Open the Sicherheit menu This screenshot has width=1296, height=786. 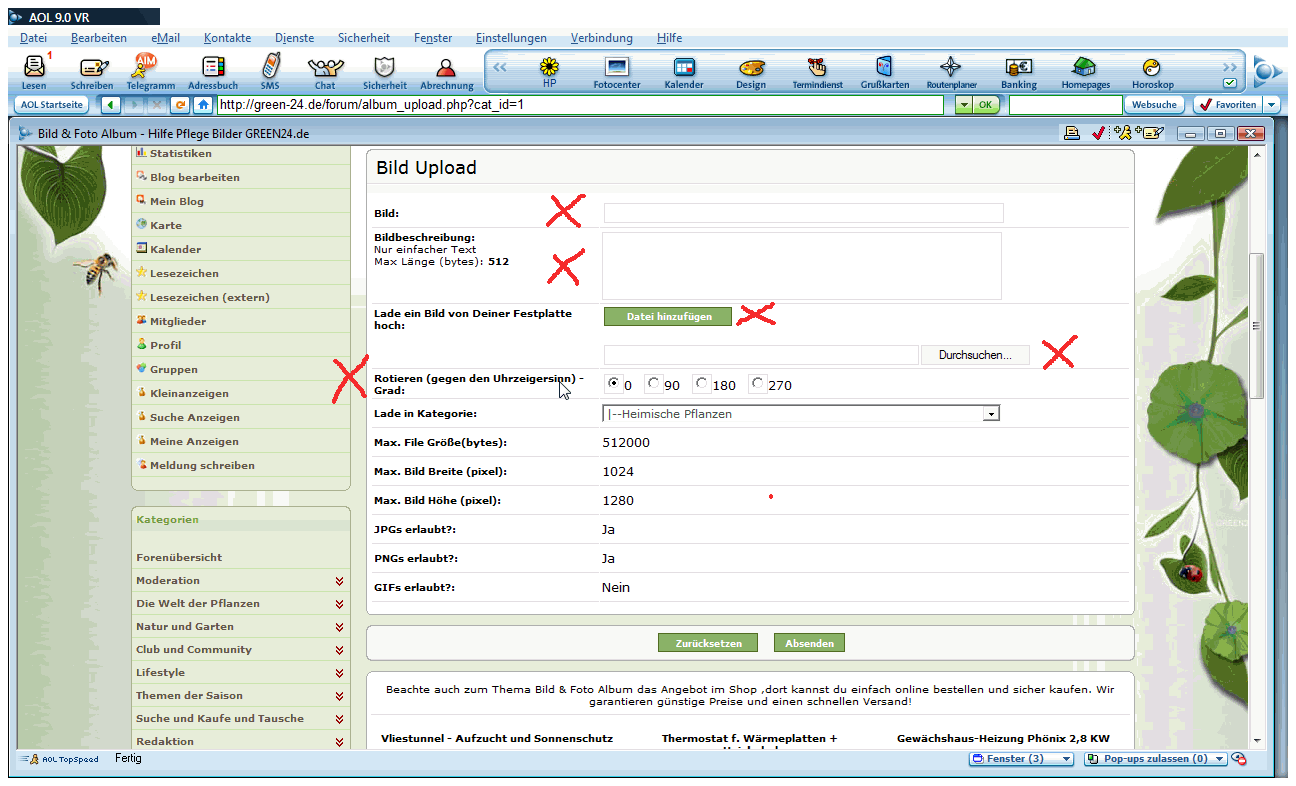[x=363, y=38]
